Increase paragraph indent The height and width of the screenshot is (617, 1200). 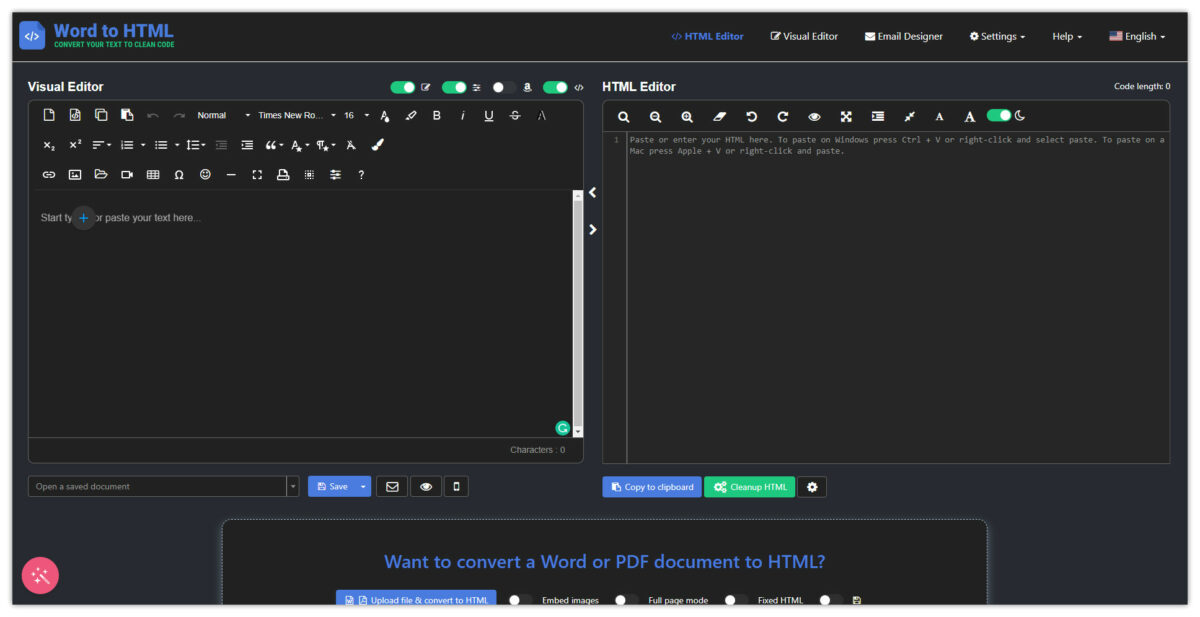pyautogui.click(x=247, y=145)
